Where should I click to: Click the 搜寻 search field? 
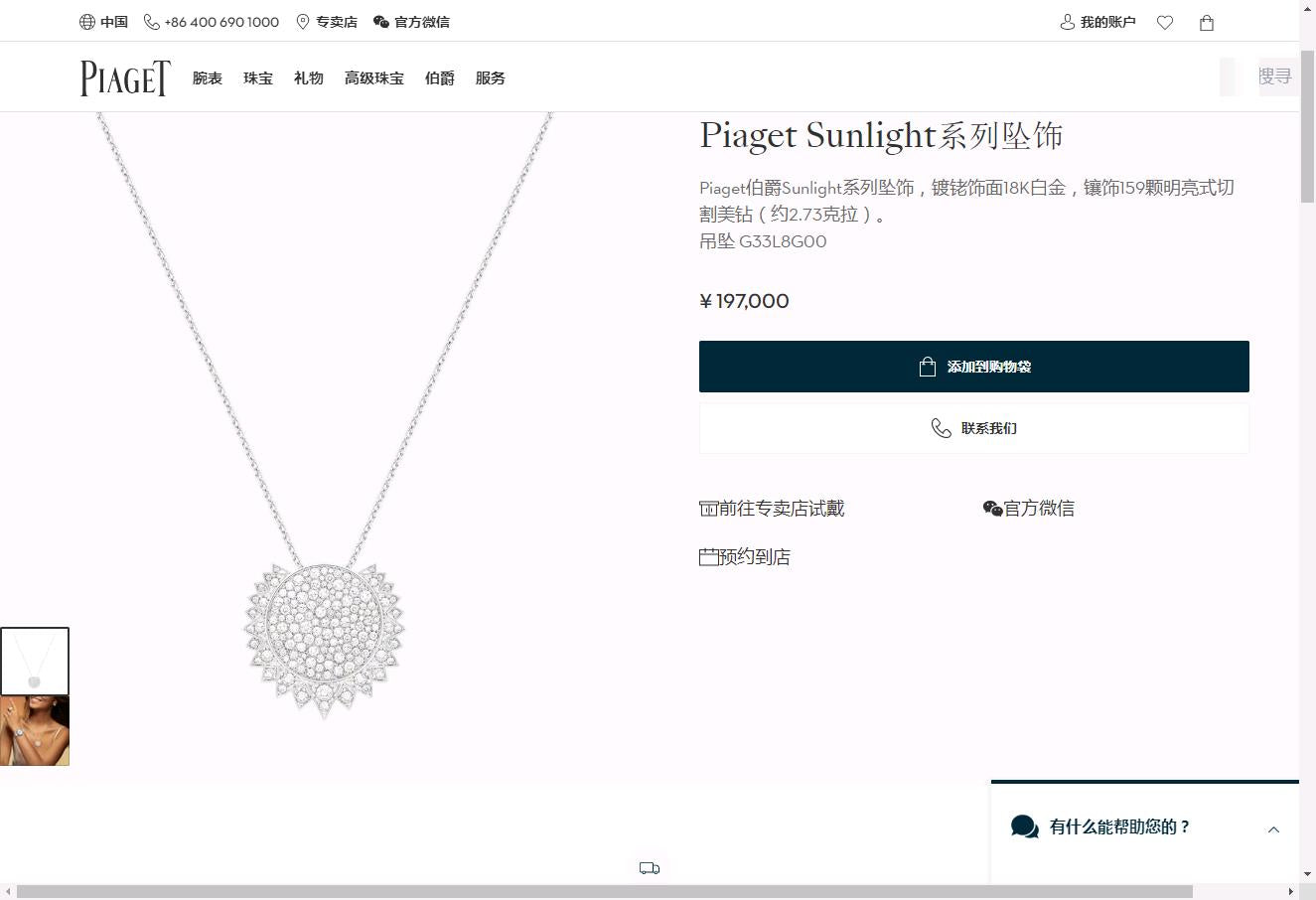point(1274,76)
